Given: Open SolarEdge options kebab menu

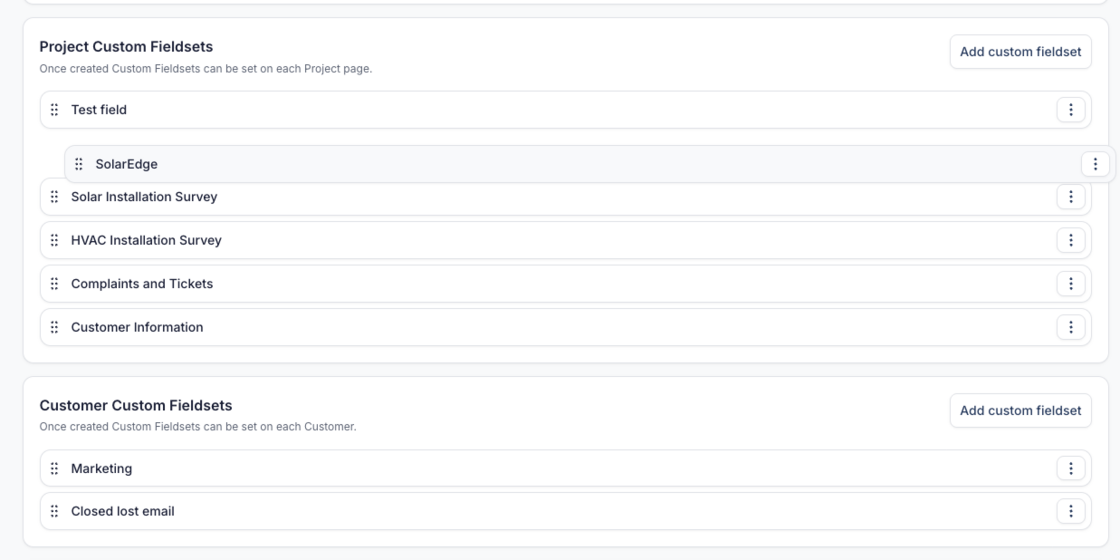Looking at the screenshot, I should tap(1095, 164).
